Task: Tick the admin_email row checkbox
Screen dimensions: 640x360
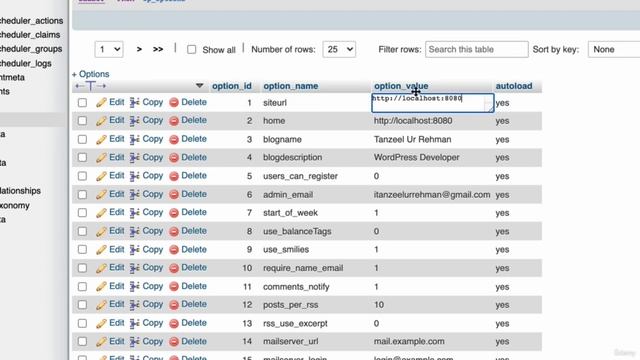Action: click(x=82, y=194)
